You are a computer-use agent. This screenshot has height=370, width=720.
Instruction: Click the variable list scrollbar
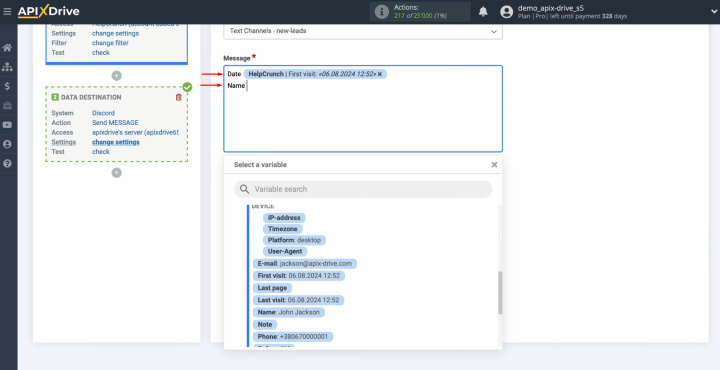point(500,292)
